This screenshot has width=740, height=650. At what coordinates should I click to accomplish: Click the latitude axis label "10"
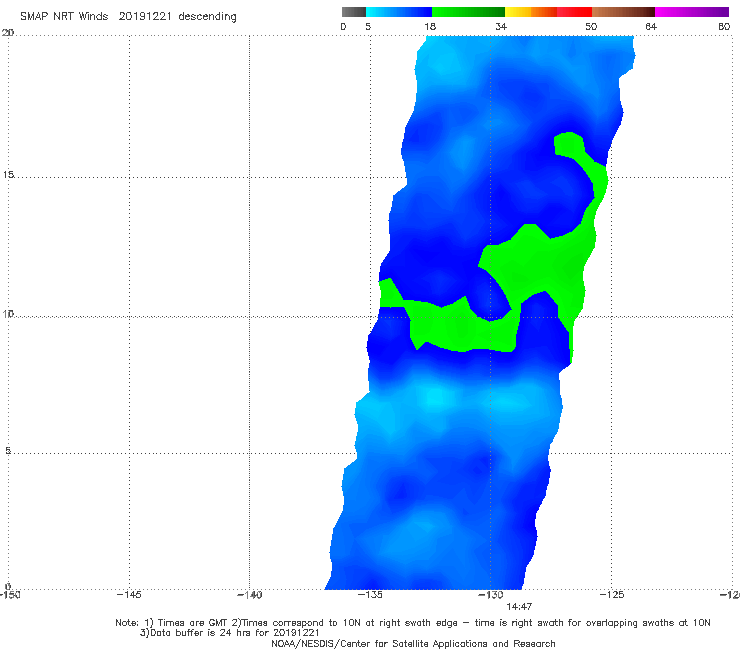click(x=8, y=313)
